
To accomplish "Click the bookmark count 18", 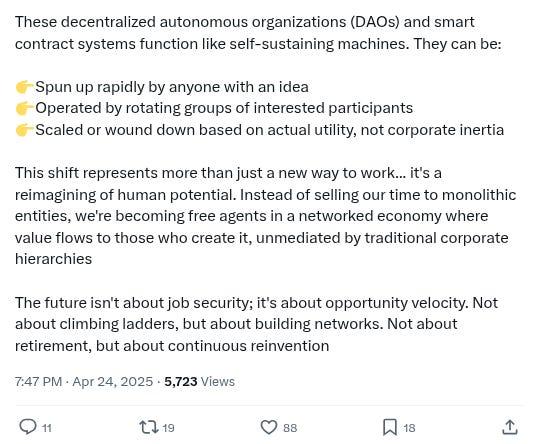I will pos(409,428).
